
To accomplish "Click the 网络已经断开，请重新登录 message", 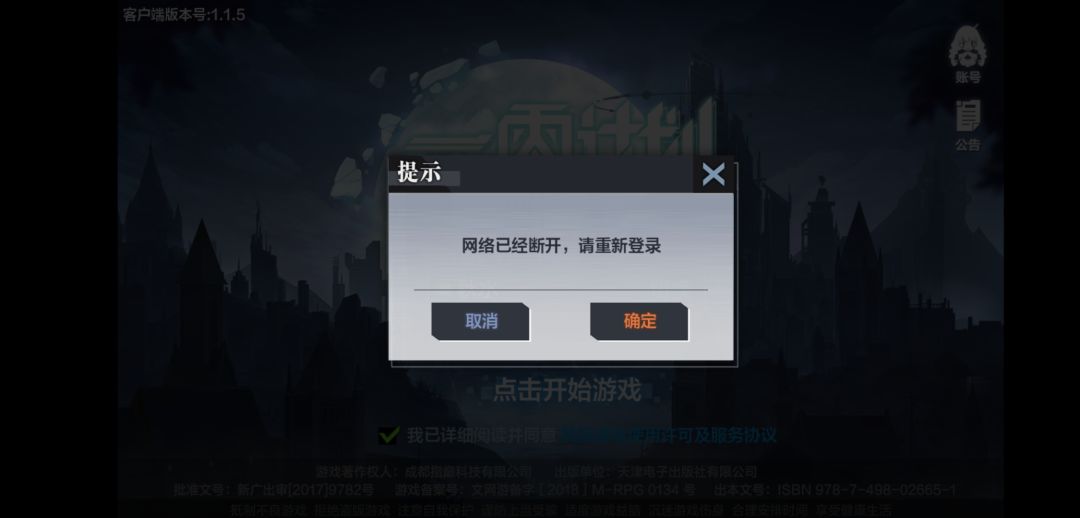I will [561, 246].
